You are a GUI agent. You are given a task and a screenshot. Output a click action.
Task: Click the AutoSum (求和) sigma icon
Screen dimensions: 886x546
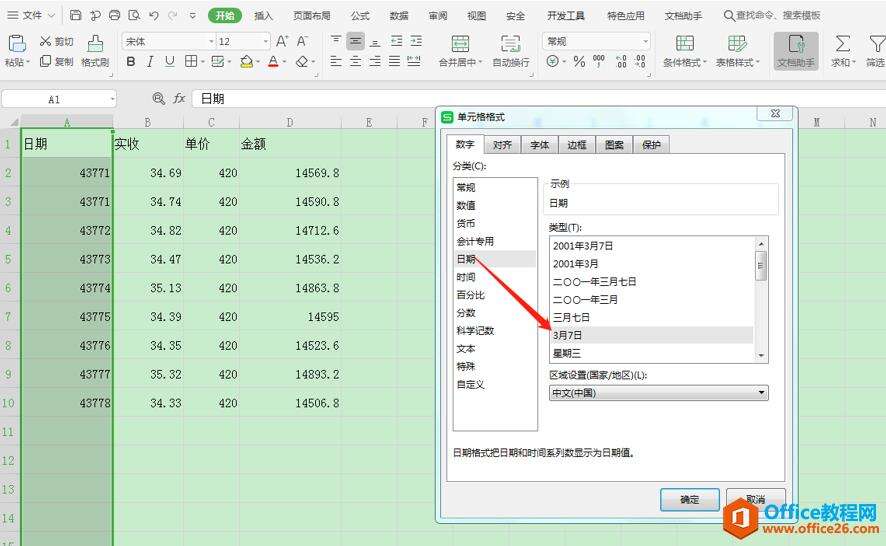(843, 44)
